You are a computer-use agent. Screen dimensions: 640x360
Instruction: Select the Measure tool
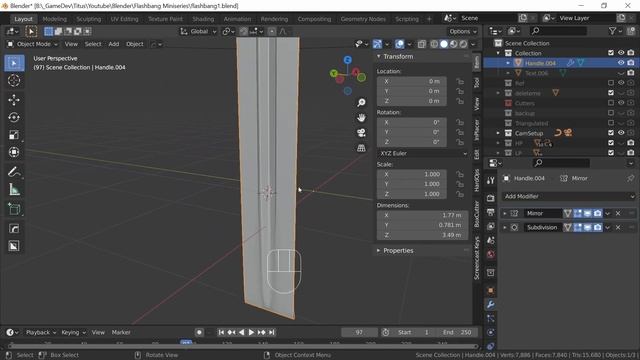point(14,189)
